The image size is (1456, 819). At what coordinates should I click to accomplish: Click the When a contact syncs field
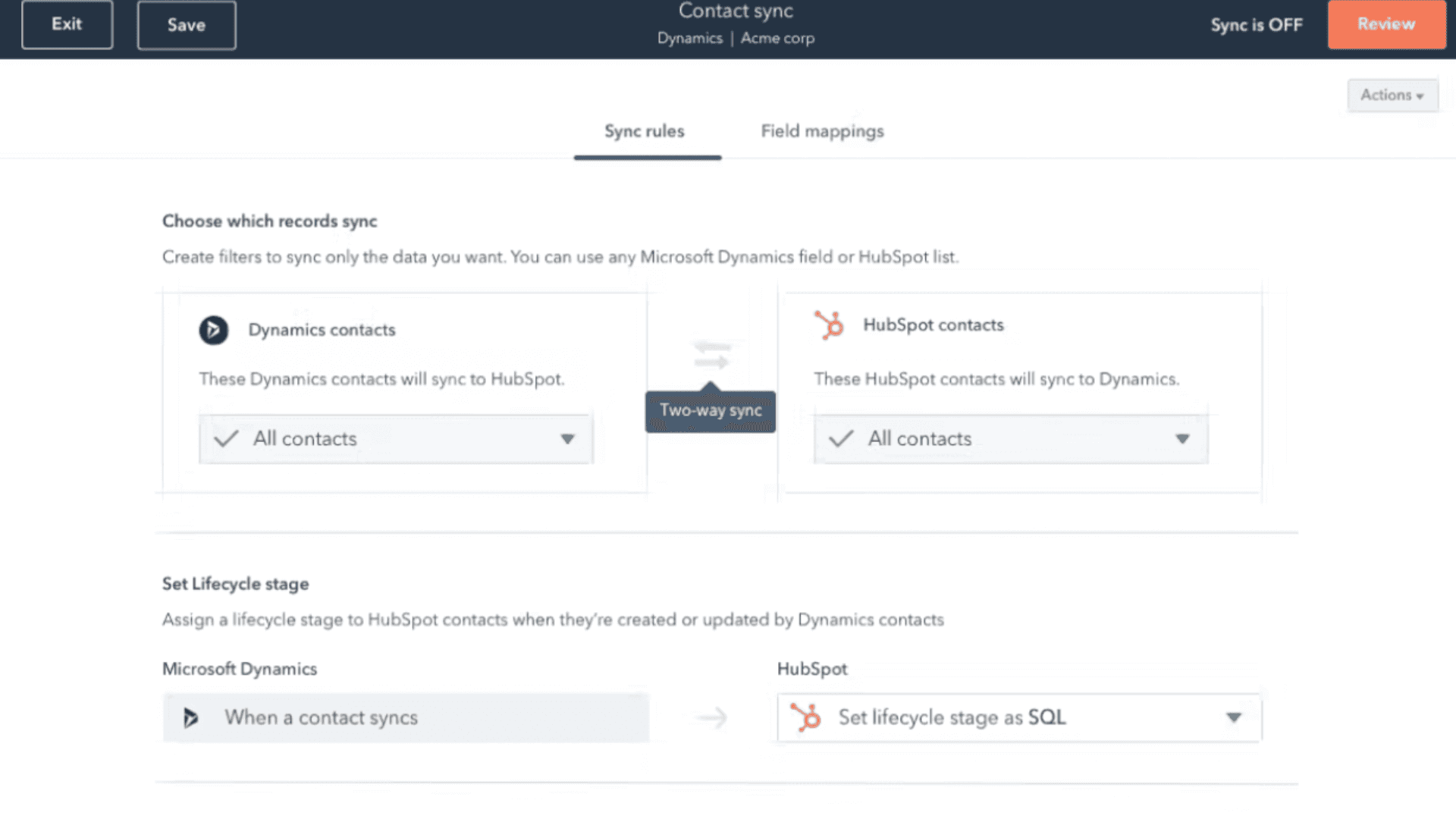click(406, 717)
